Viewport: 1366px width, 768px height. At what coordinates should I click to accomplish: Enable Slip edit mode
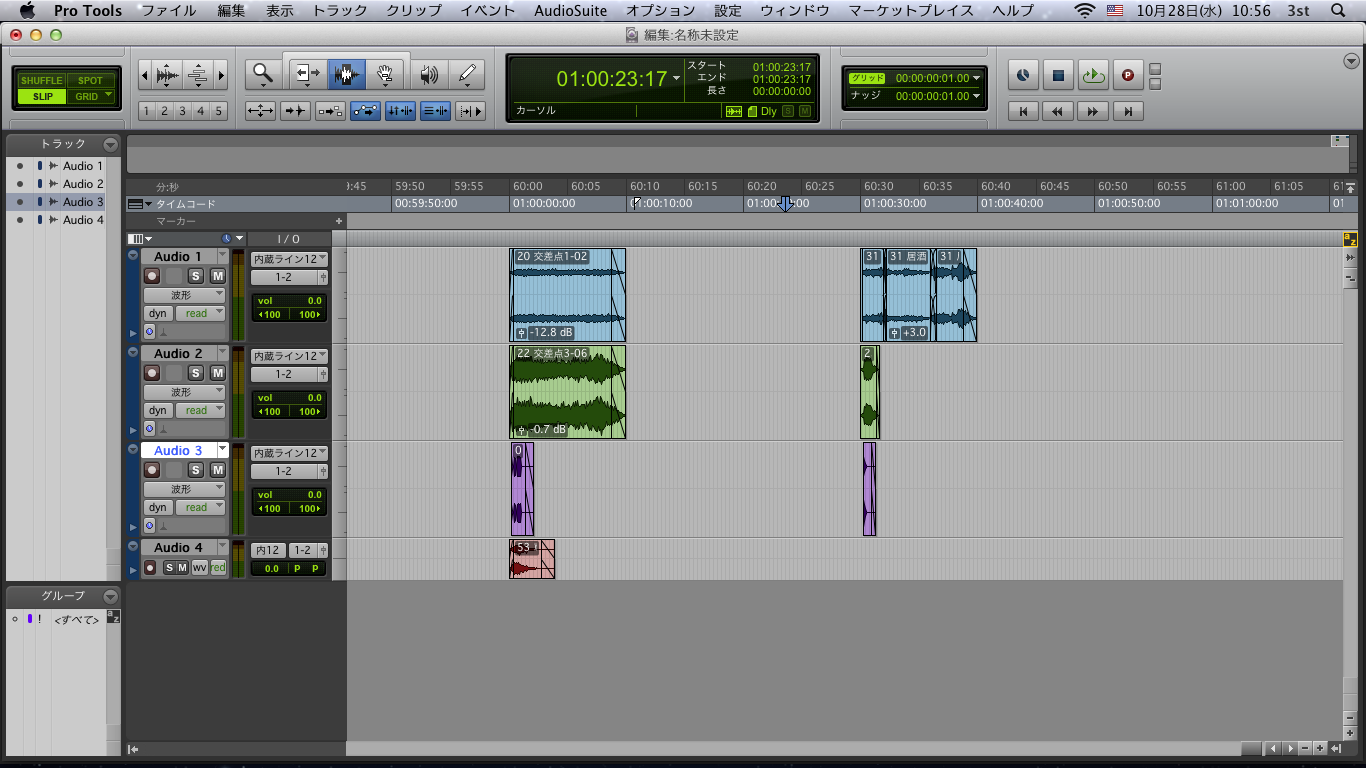coord(41,97)
